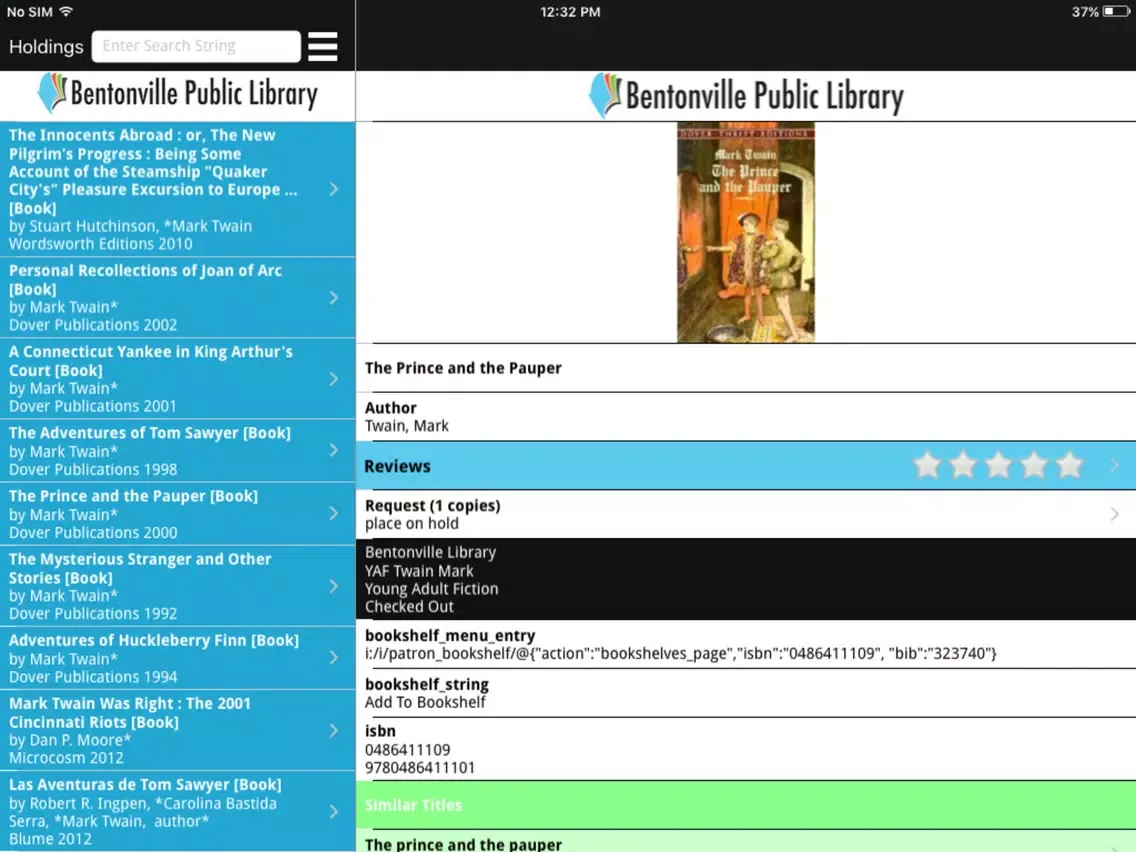1136x852 pixels.
Task: Click the Bentonville Public Library logo in left panel
Action: click(x=178, y=94)
